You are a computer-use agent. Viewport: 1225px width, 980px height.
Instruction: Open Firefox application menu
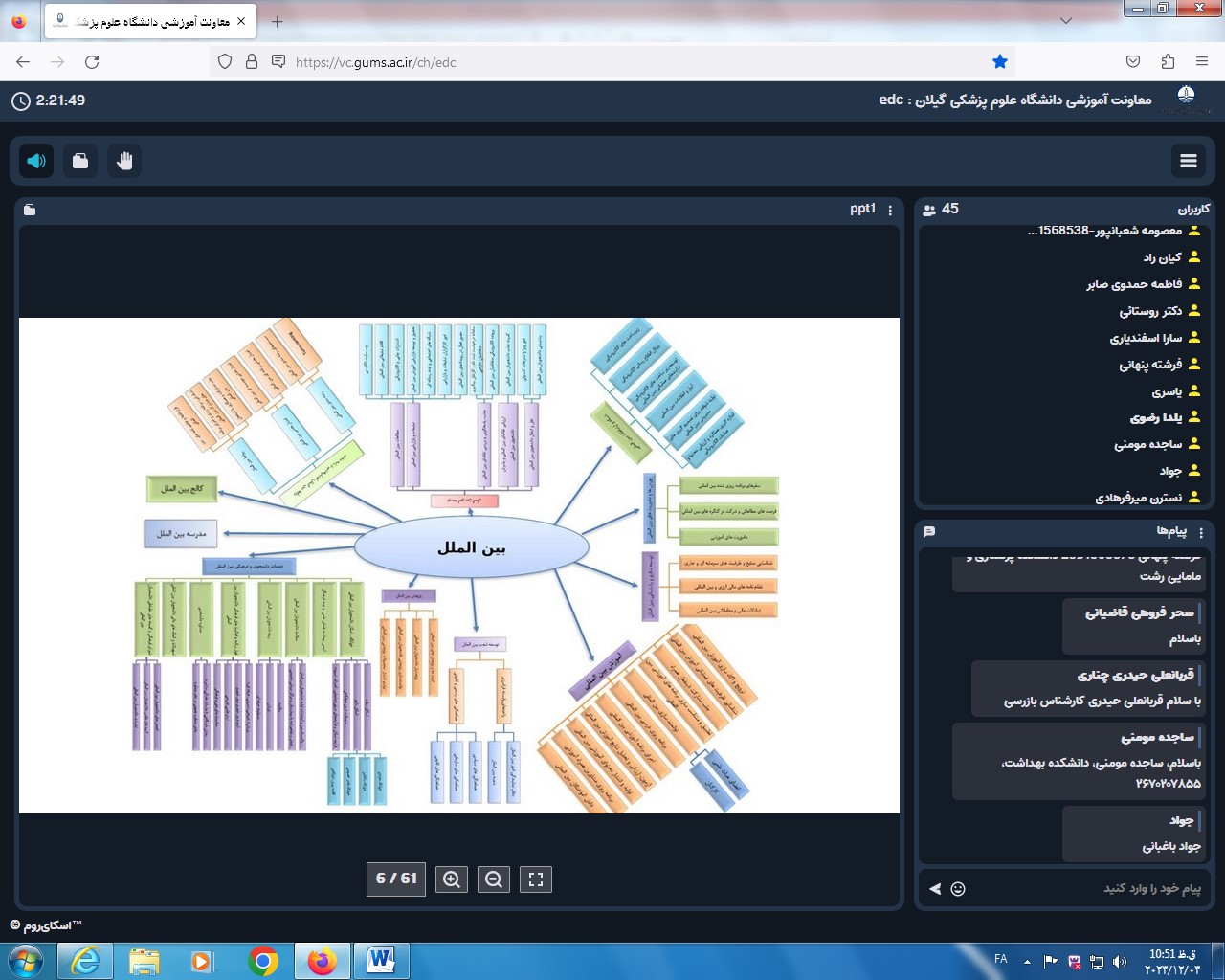[x=1202, y=61]
